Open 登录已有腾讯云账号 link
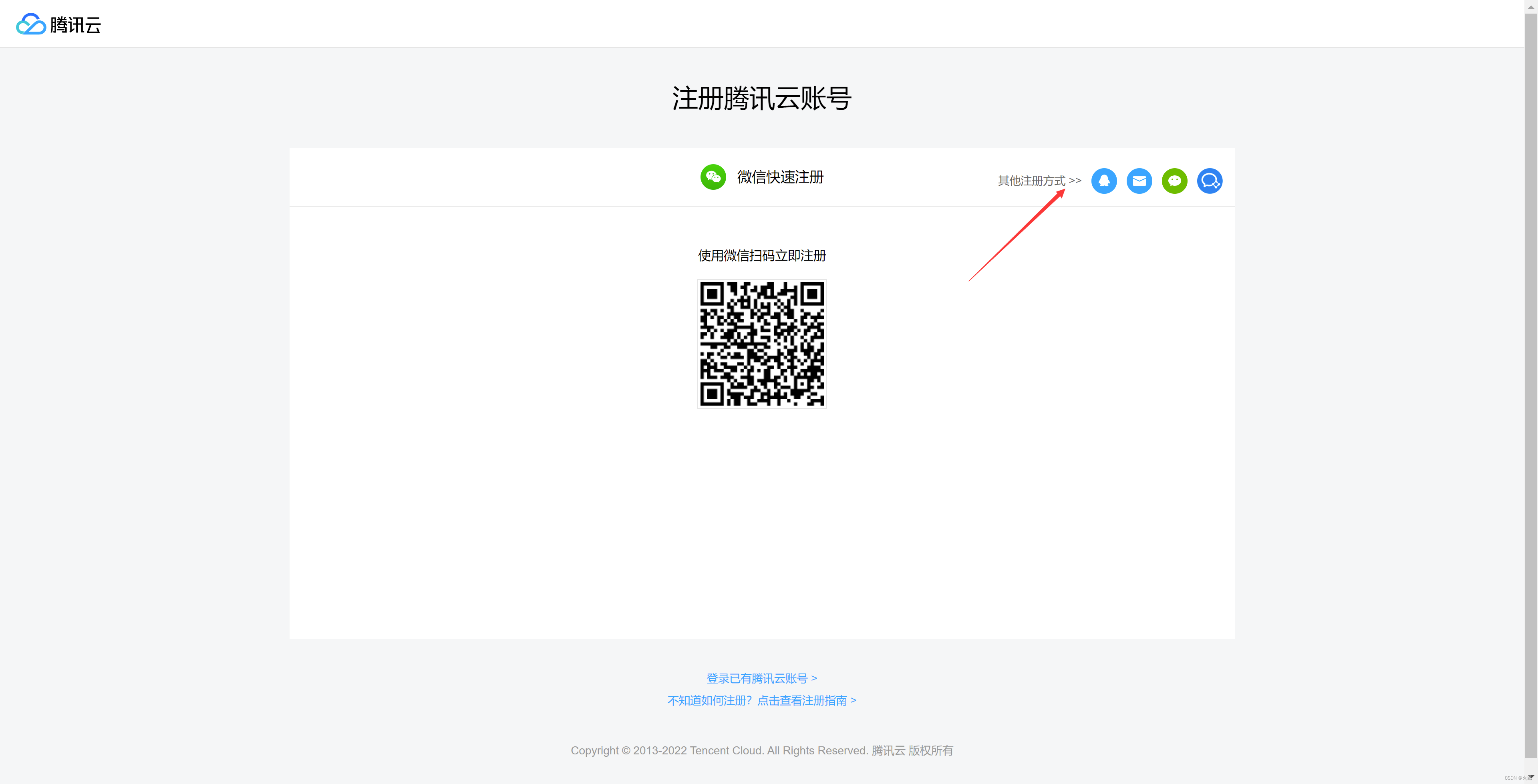Viewport: 1538px width, 784px height. point(762,678)
